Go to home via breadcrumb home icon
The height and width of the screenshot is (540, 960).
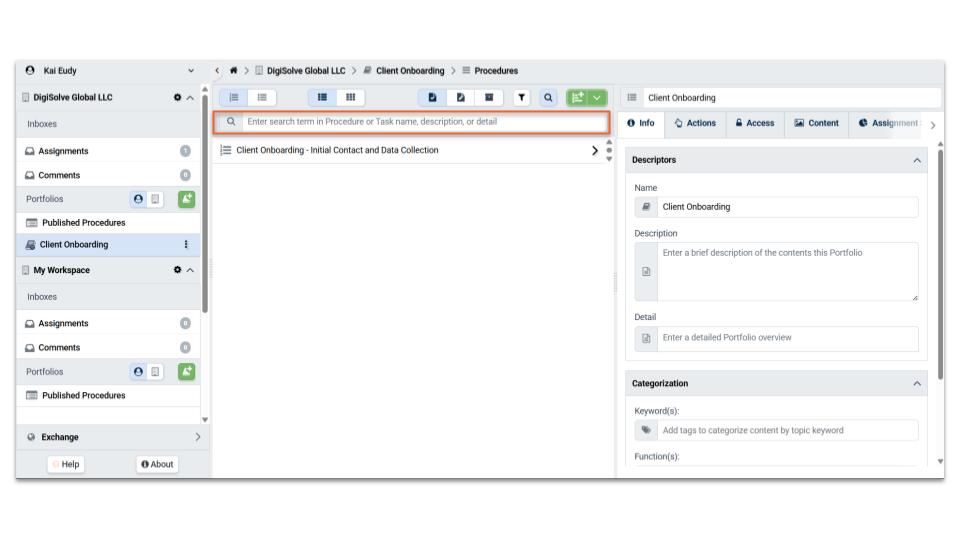(233, 70)
